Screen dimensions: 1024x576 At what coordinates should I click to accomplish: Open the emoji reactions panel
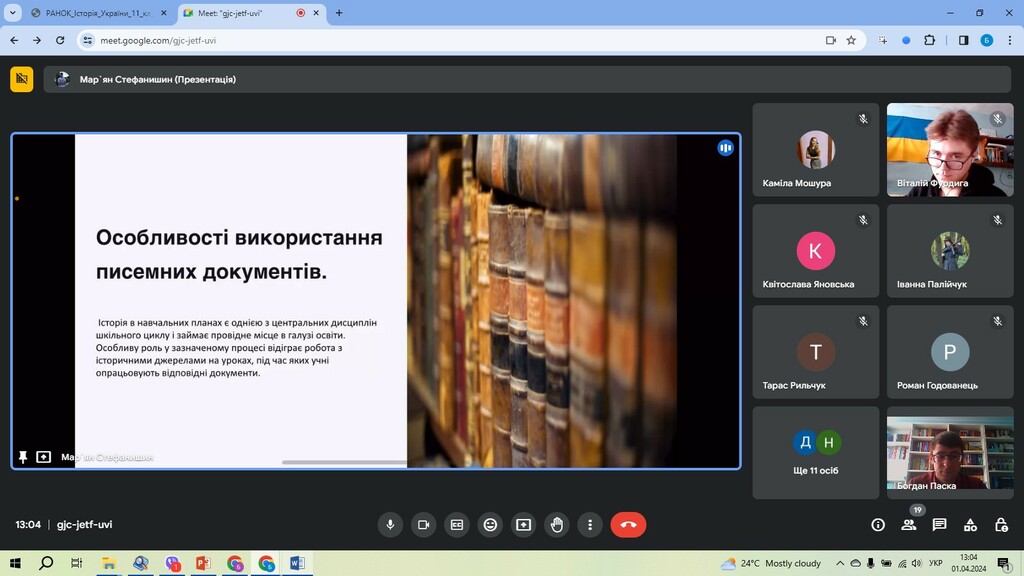pos(490,525)
